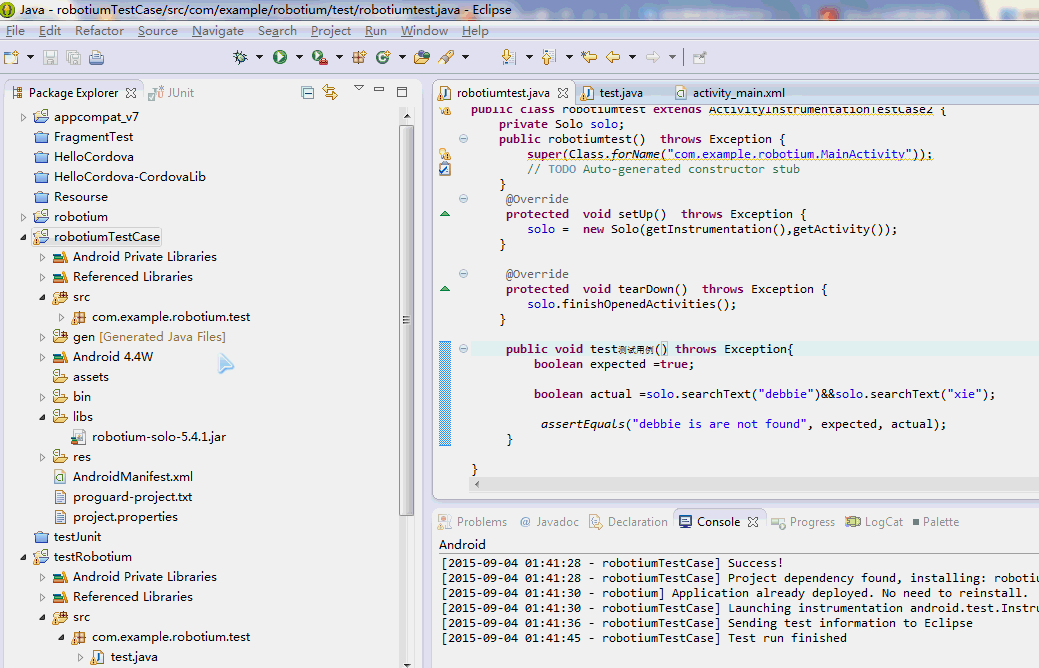This screenshot has width=1039, height=668.
Task: Click the editor horizontal scrollbar left arrow
Action: point(476,484)
